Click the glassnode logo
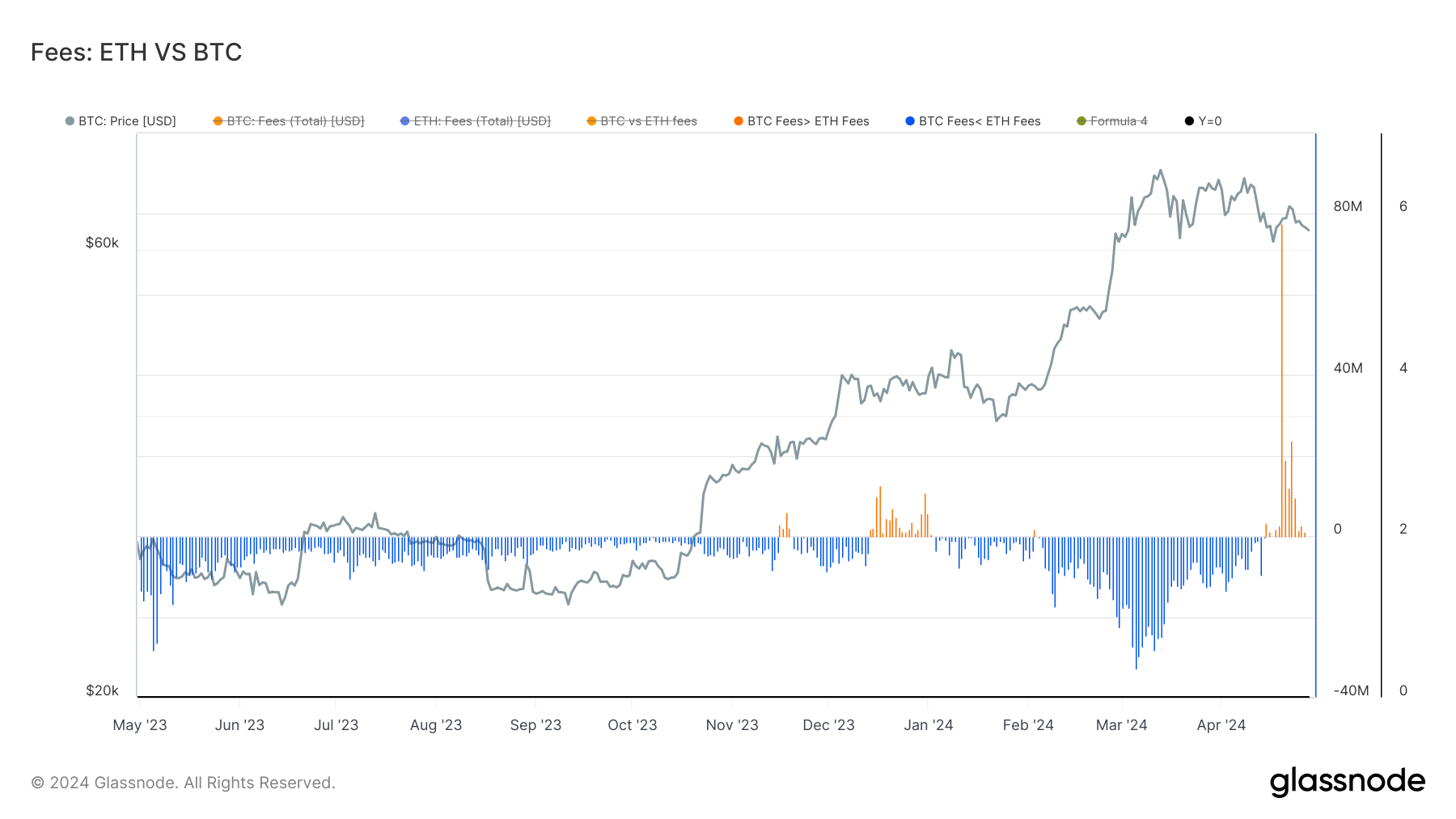This screenshot has height=819, width=1456. [x=1348, y=781]
